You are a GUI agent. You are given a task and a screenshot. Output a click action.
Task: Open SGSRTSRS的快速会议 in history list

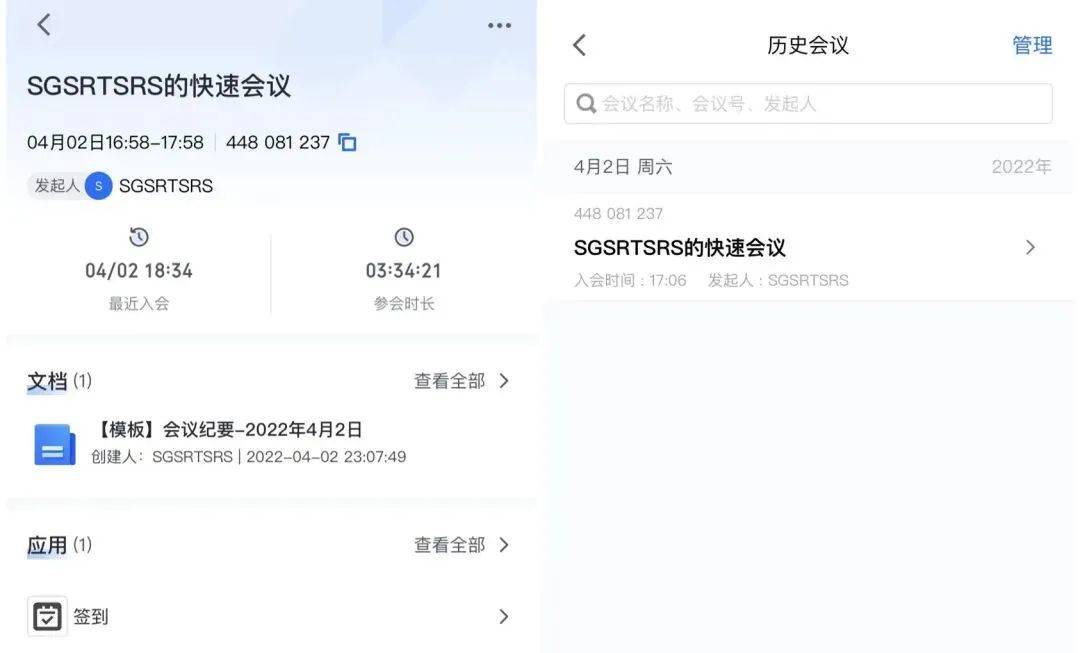click(808, 247)
